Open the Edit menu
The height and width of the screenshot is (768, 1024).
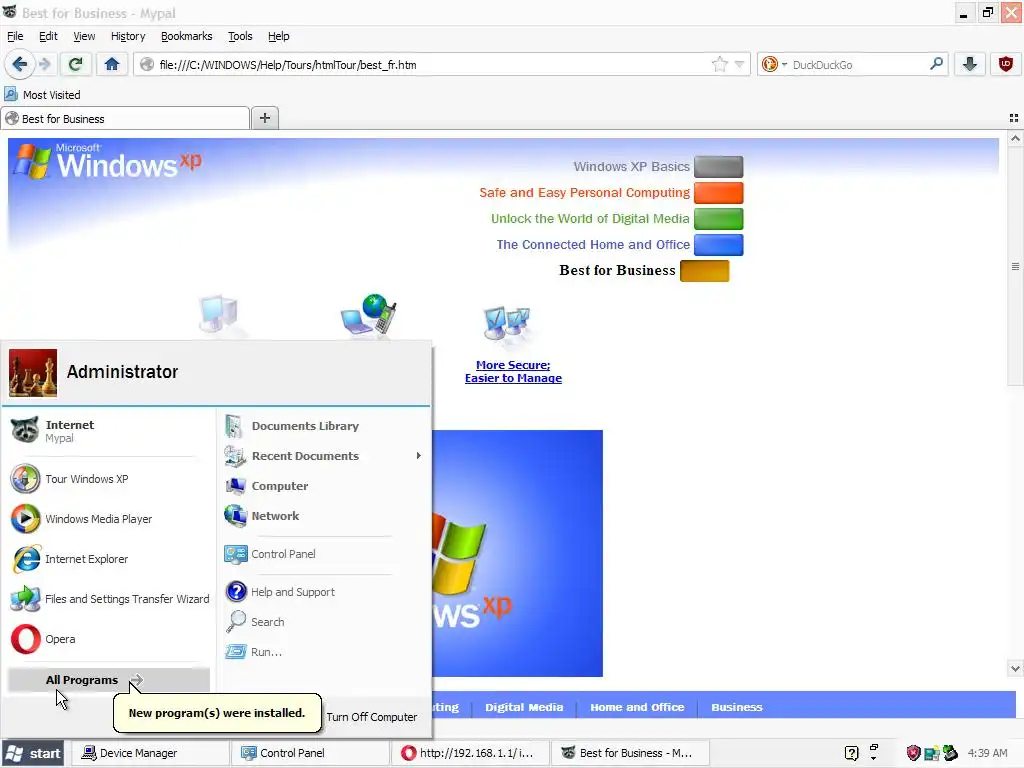[48, 36]
